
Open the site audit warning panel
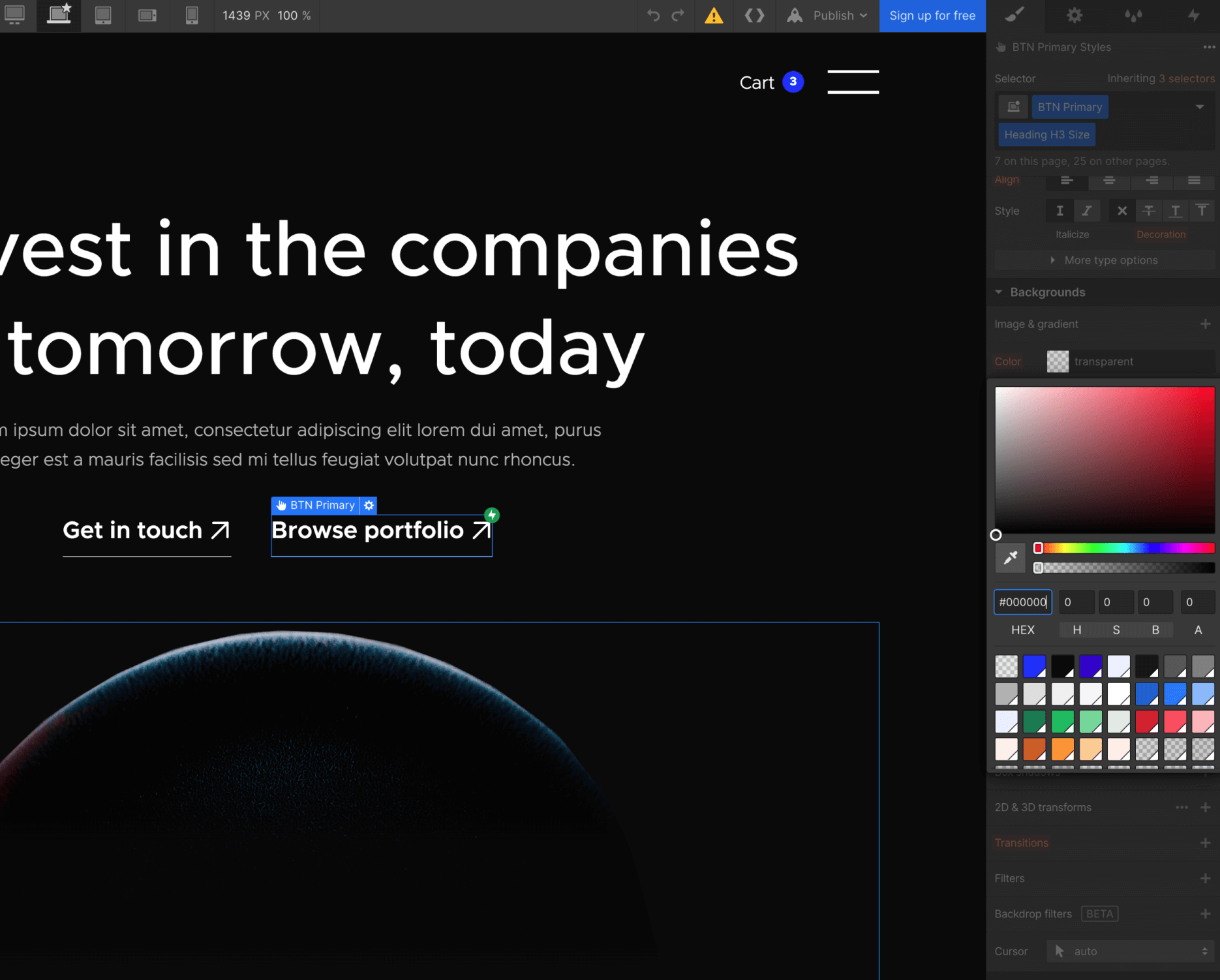(x=714, y=16)
